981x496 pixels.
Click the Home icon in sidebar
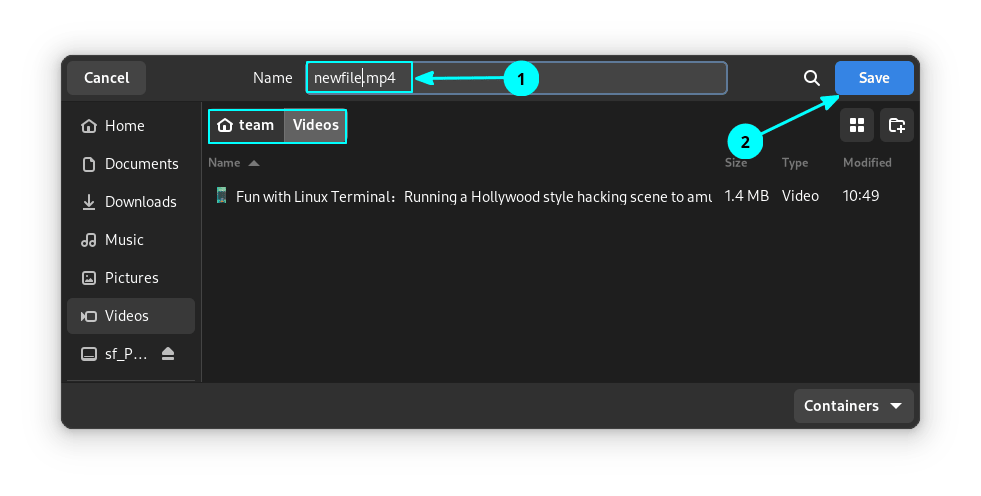(89, 126)
